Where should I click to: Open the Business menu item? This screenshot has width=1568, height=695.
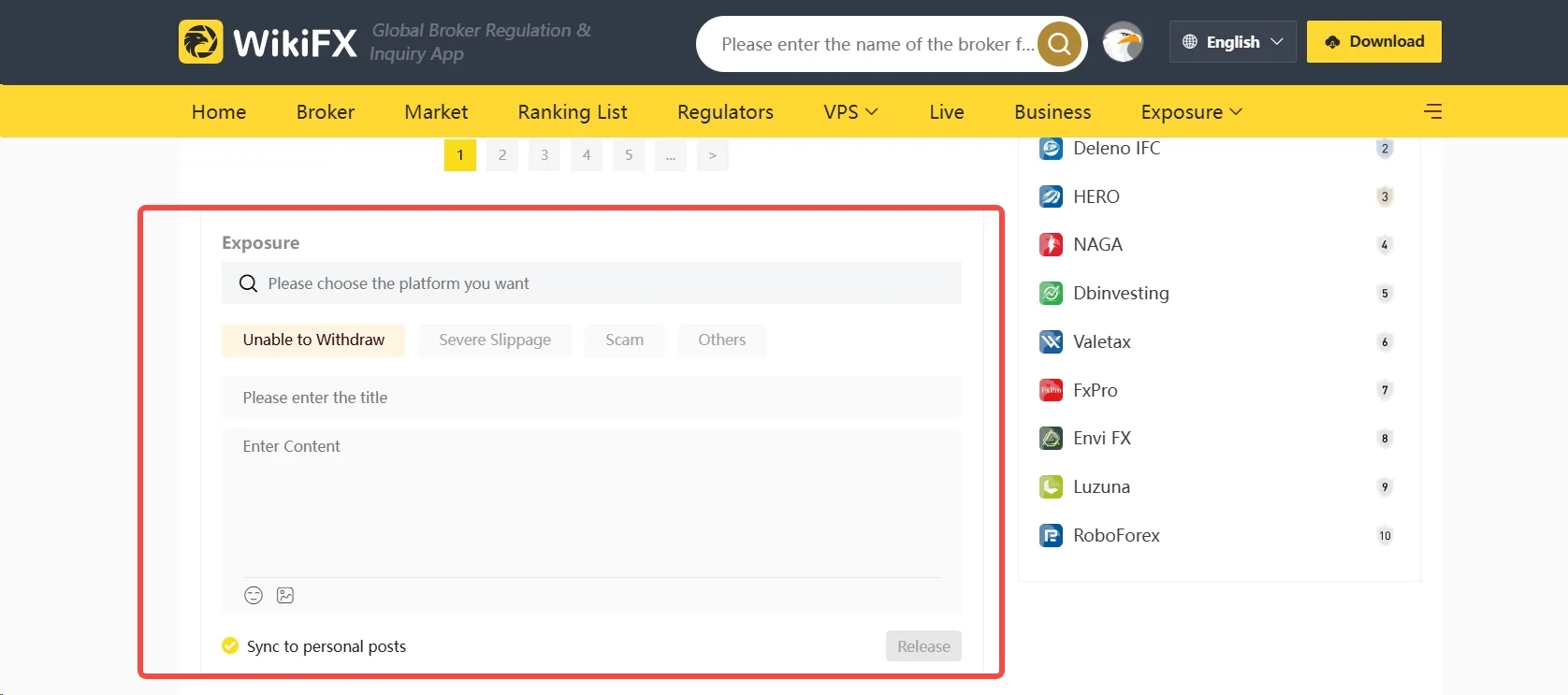click(x=1053, y=111)
